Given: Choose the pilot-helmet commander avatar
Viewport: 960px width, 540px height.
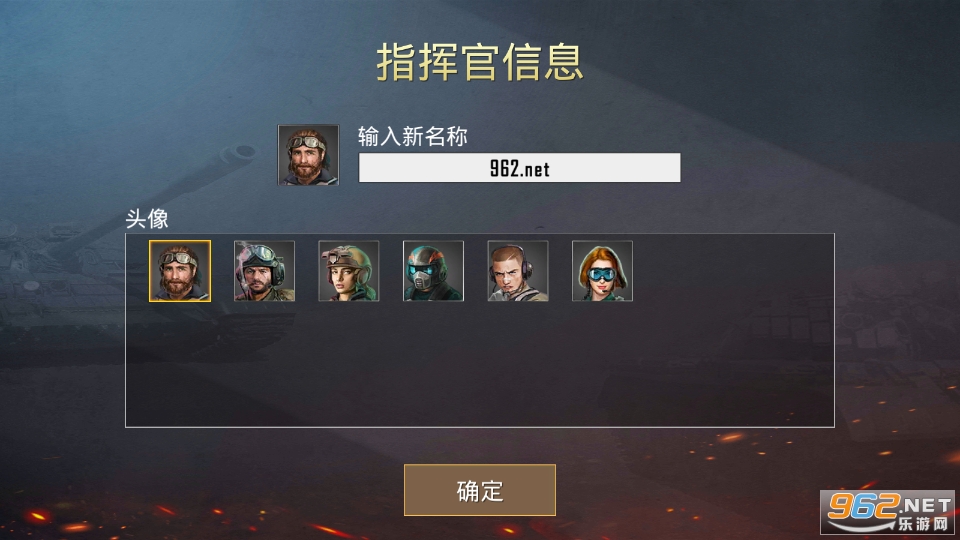Looking at the screenshot, I should (264, 271).
